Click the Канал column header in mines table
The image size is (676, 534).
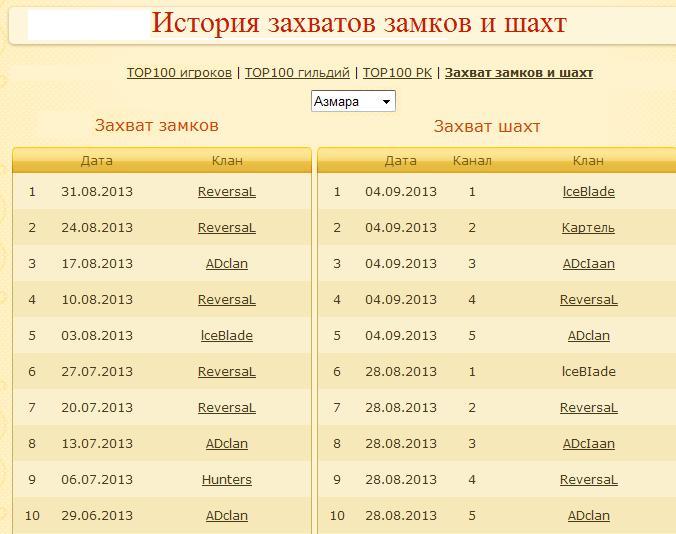pos(472,160)
